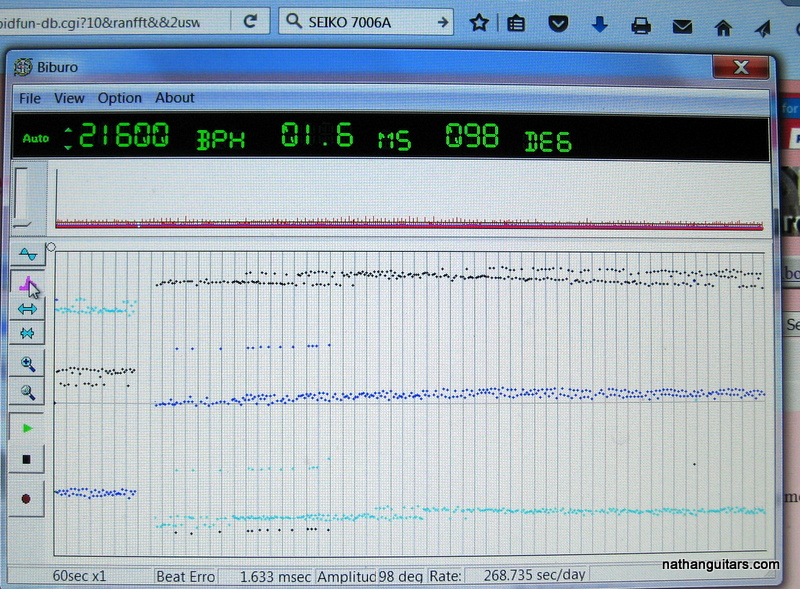This screenshot has width=800, height=589.
Task: Click the pink beat marker tool
Action: [27, 283]
